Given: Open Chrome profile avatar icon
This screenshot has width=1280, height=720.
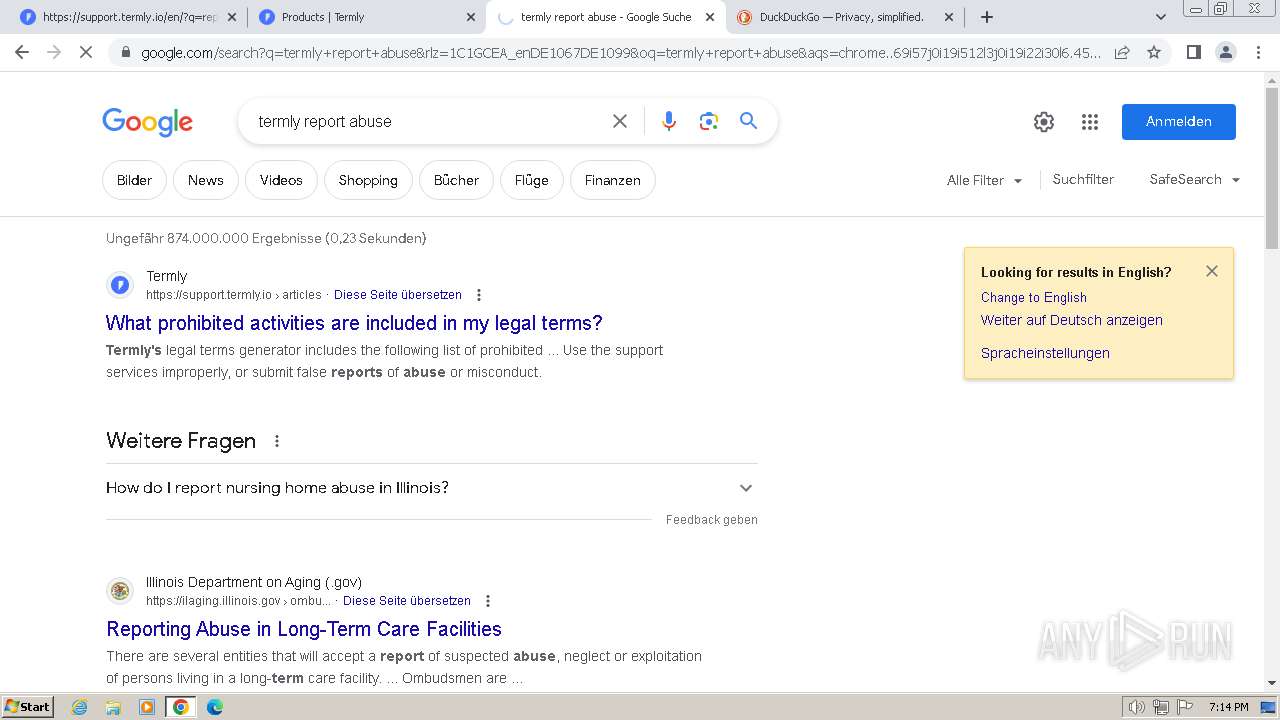Looking at the screenshot, I should pyautogui.click(x=1225, y=52).
